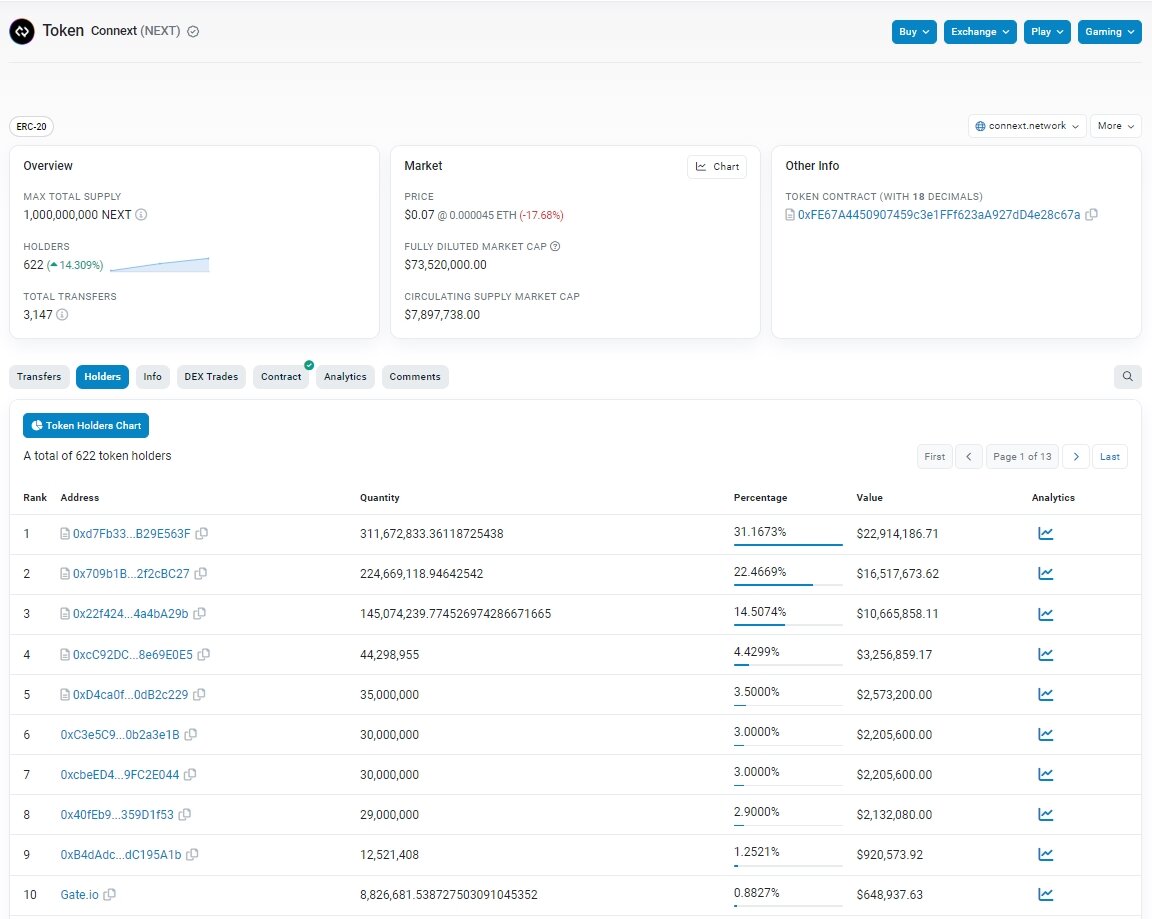
Task: Switch to the Transfers tab
Action: pyautogui.click(x=39, y=376)
